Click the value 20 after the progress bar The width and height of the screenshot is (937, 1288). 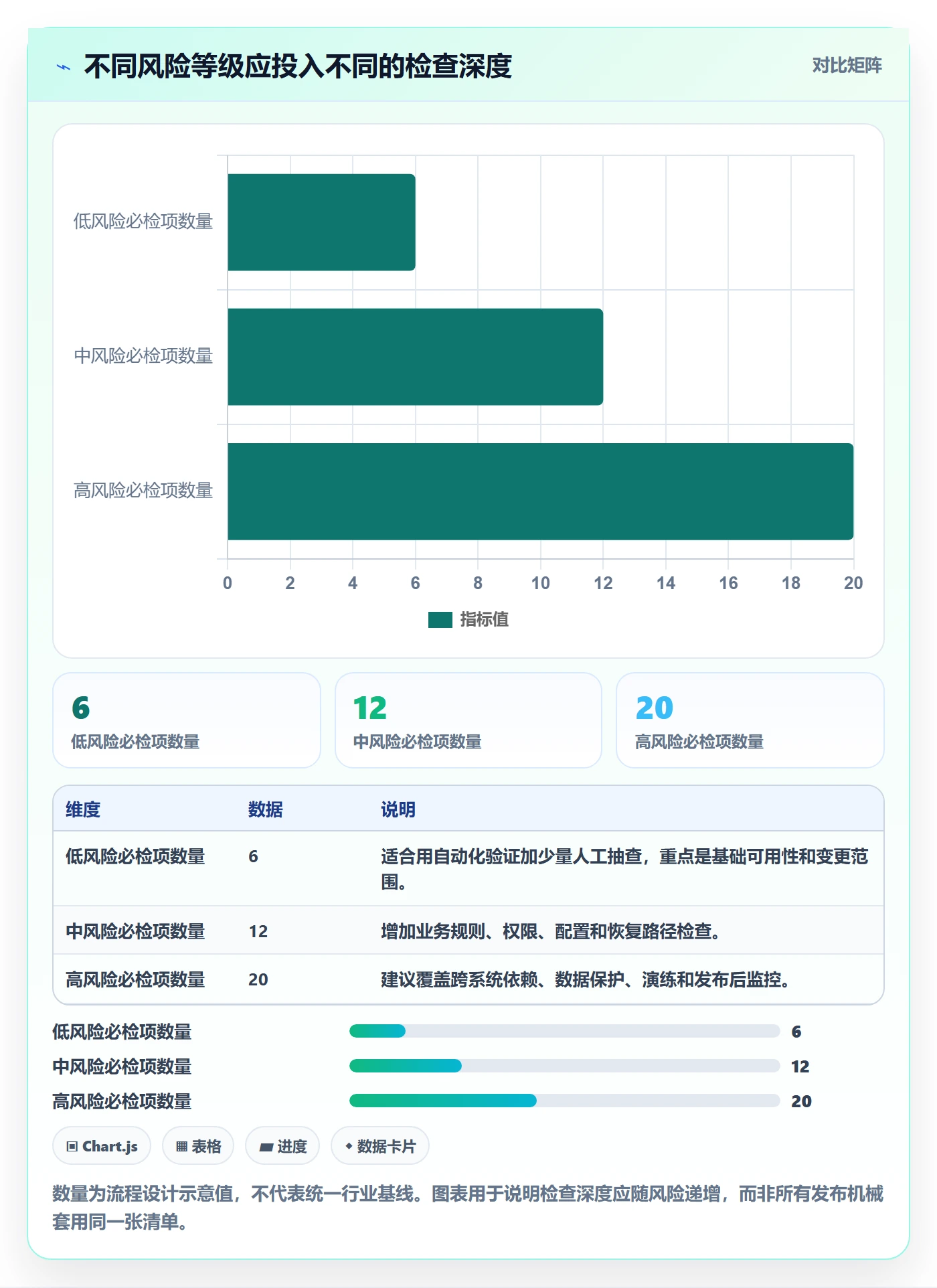click(801, 1101)
